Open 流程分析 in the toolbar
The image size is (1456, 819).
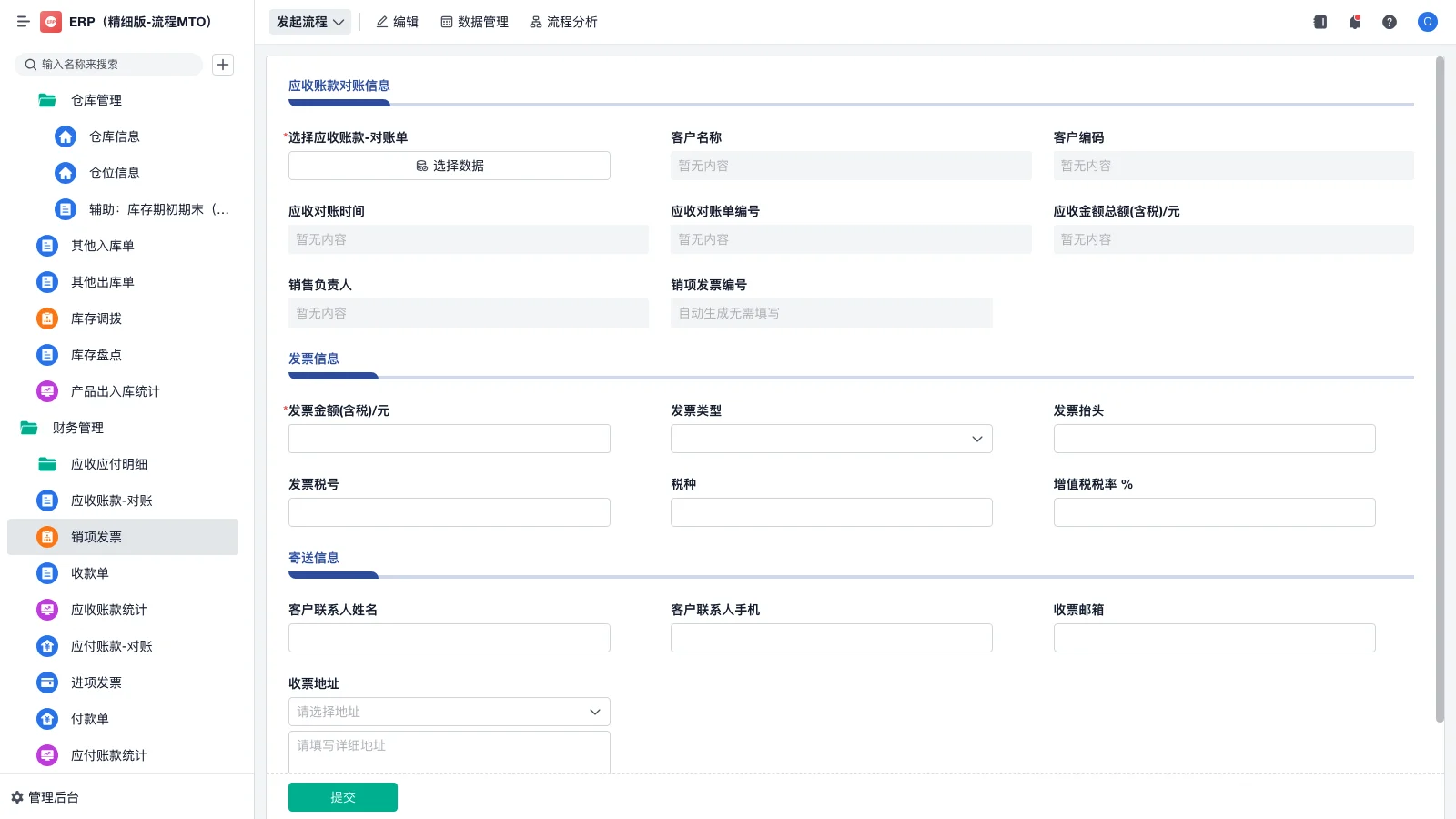[563, 22]
